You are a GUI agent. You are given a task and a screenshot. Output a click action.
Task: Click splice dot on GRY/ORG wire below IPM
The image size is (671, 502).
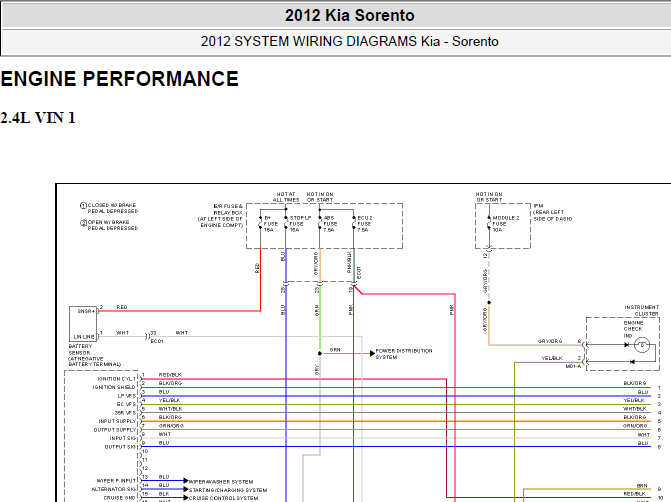[489, 303]
